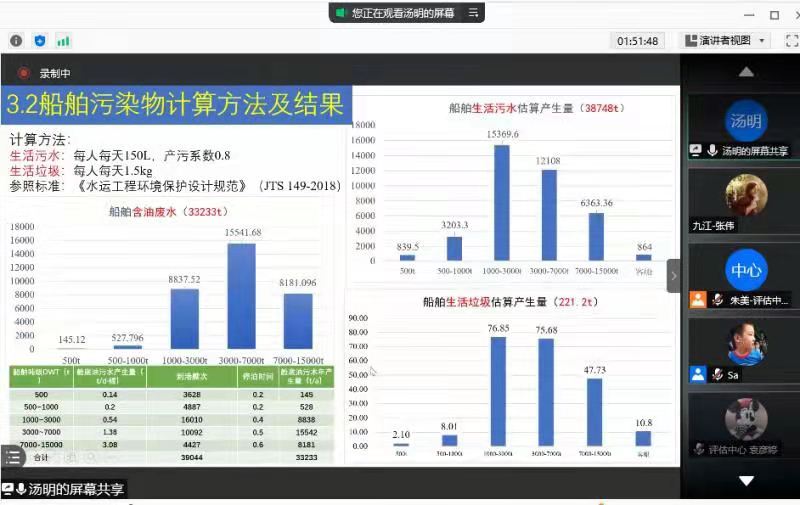Screen dimensions: 800x505
Task: Click the 评估中心 袁彦婷 participant tile
Action: 745,422
